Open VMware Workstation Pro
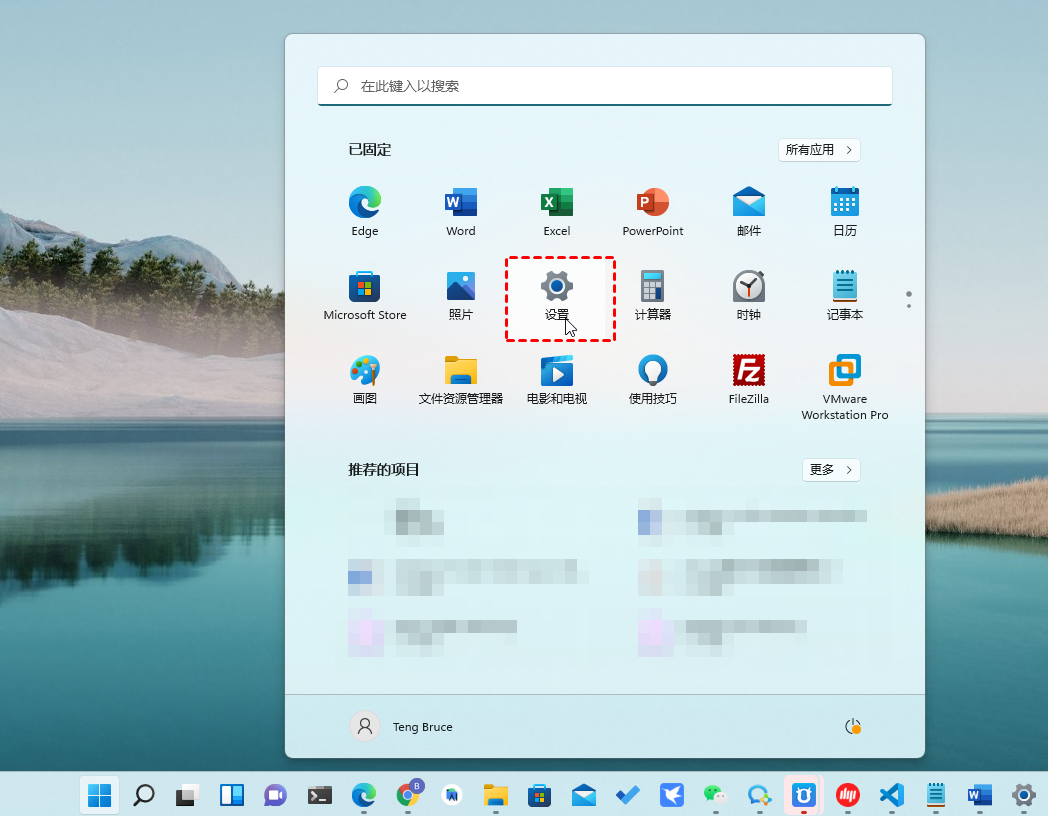This screenshot has height=816, width=1048. point(845,388)
